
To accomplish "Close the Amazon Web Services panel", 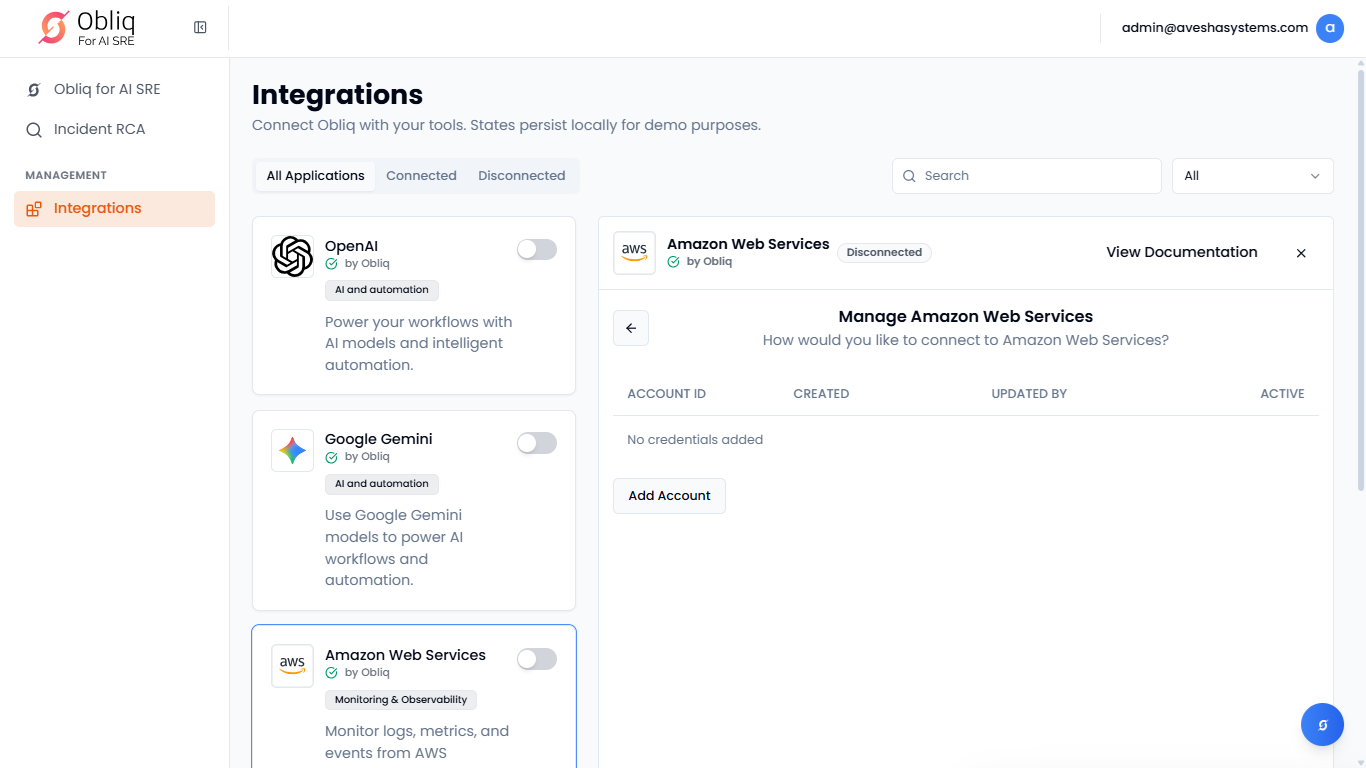I will pos(1301,253).
